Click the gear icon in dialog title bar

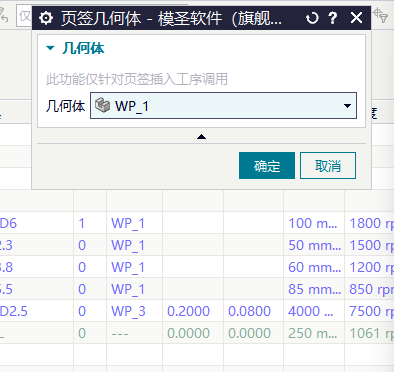click(46, 18)
